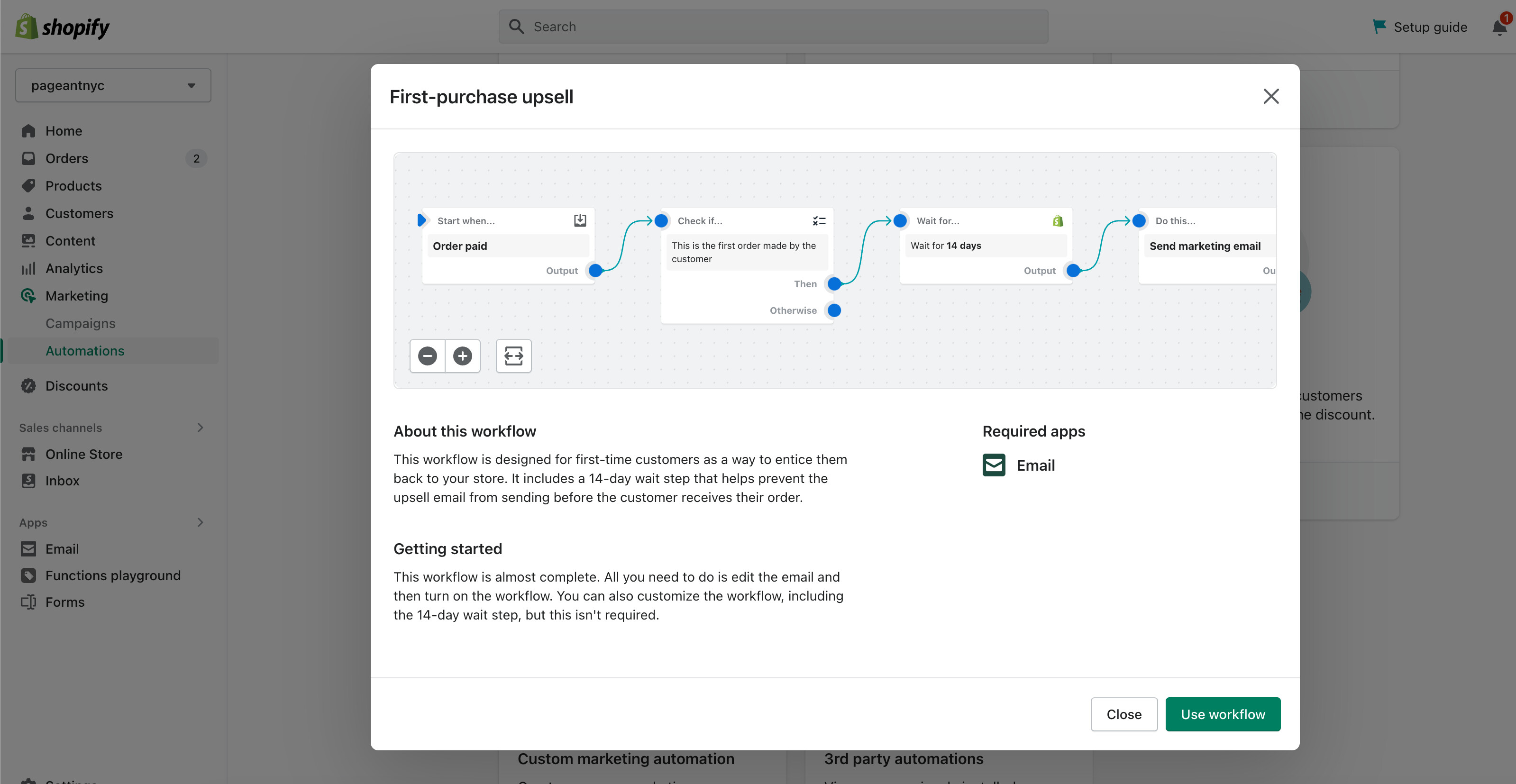Go to the Campaigns menu item

pos(80,323)
